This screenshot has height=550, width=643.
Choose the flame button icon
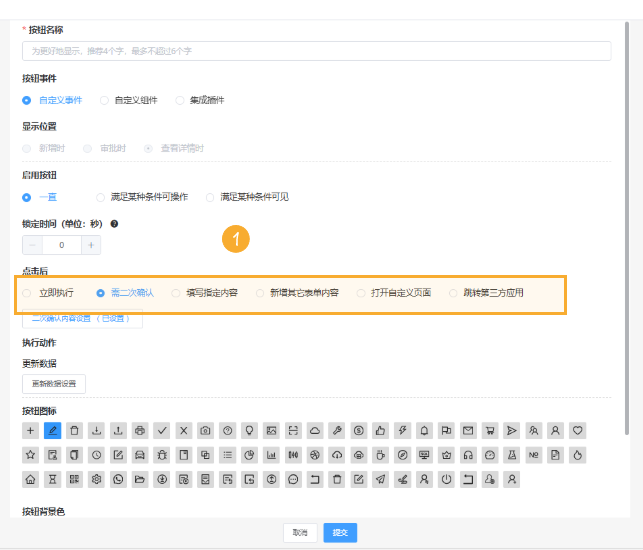click(577, 455)
